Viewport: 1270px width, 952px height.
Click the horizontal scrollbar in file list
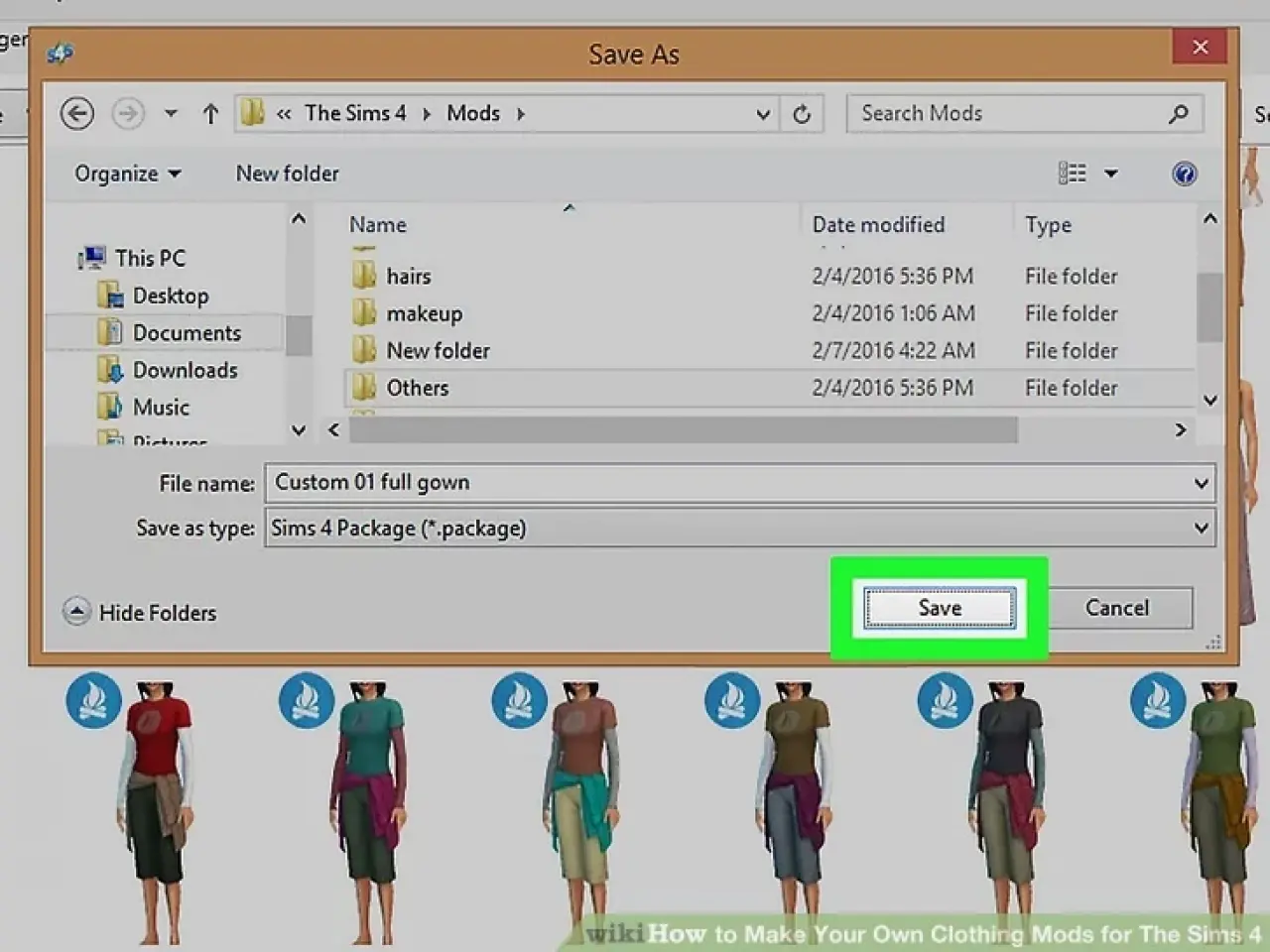point(683,429)
